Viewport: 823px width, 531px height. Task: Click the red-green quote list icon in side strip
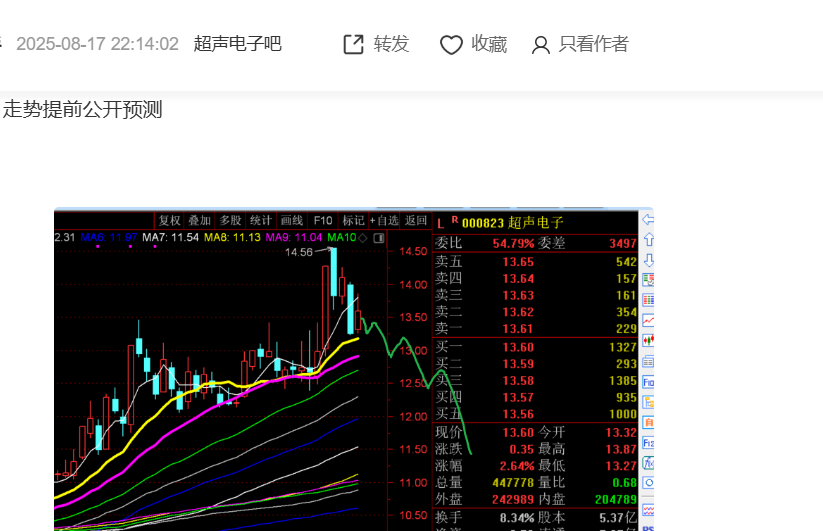[x=648, y=280]
